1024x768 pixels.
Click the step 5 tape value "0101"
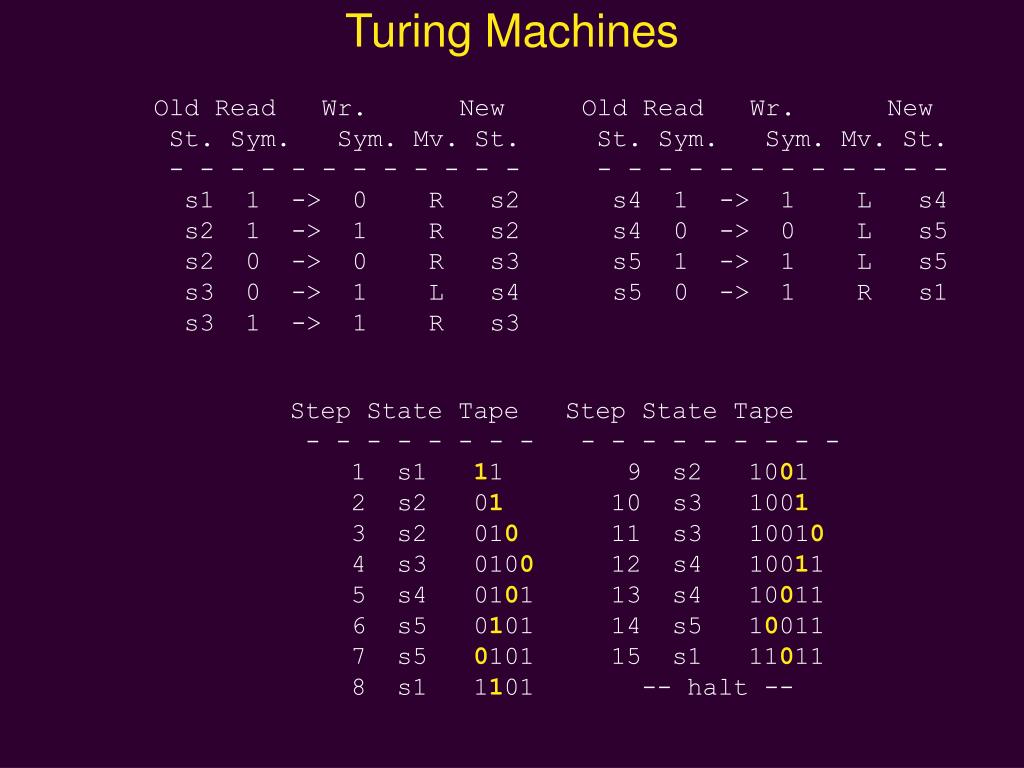pos(504,594)
